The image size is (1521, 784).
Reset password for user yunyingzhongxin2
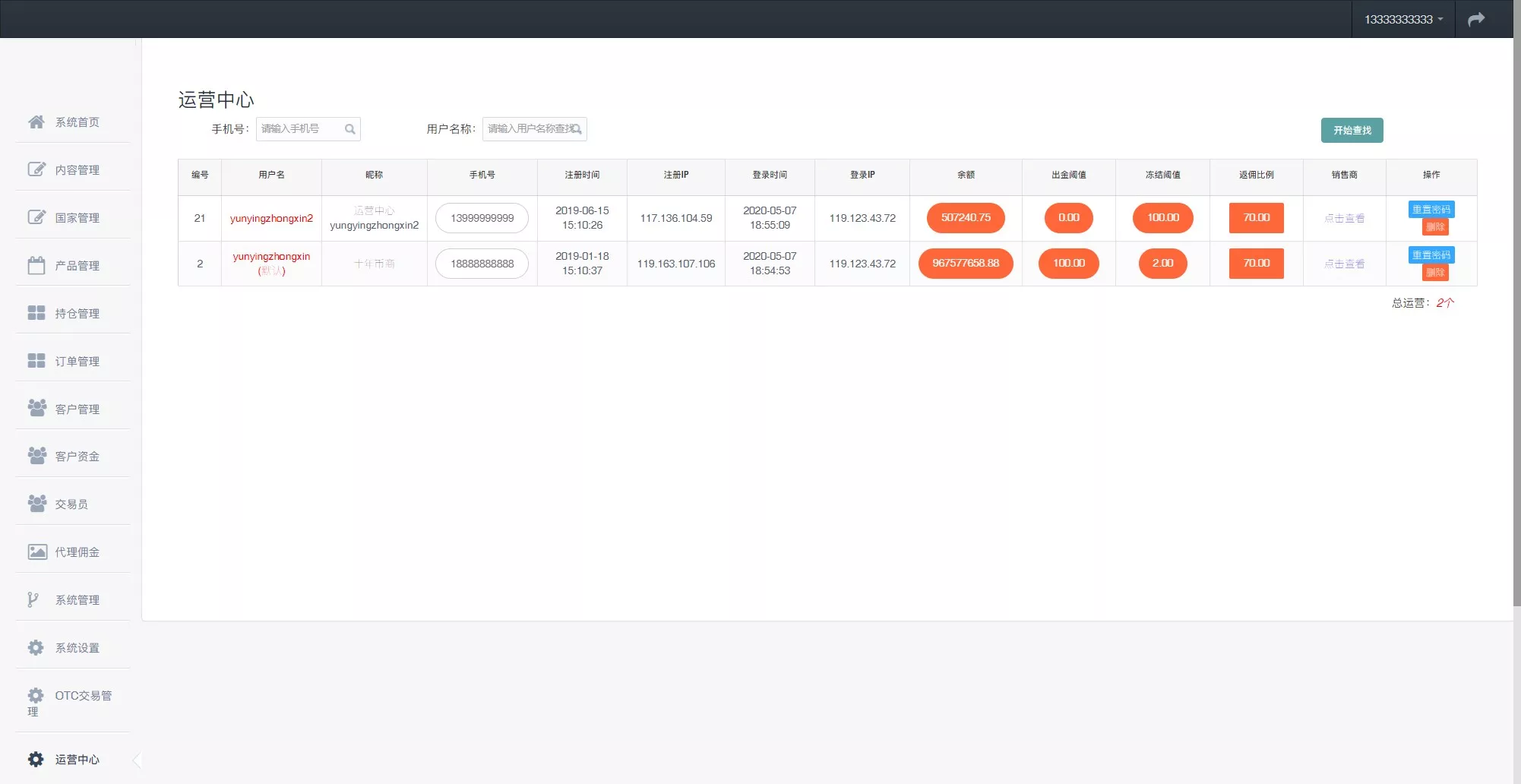click(1431, 210)
